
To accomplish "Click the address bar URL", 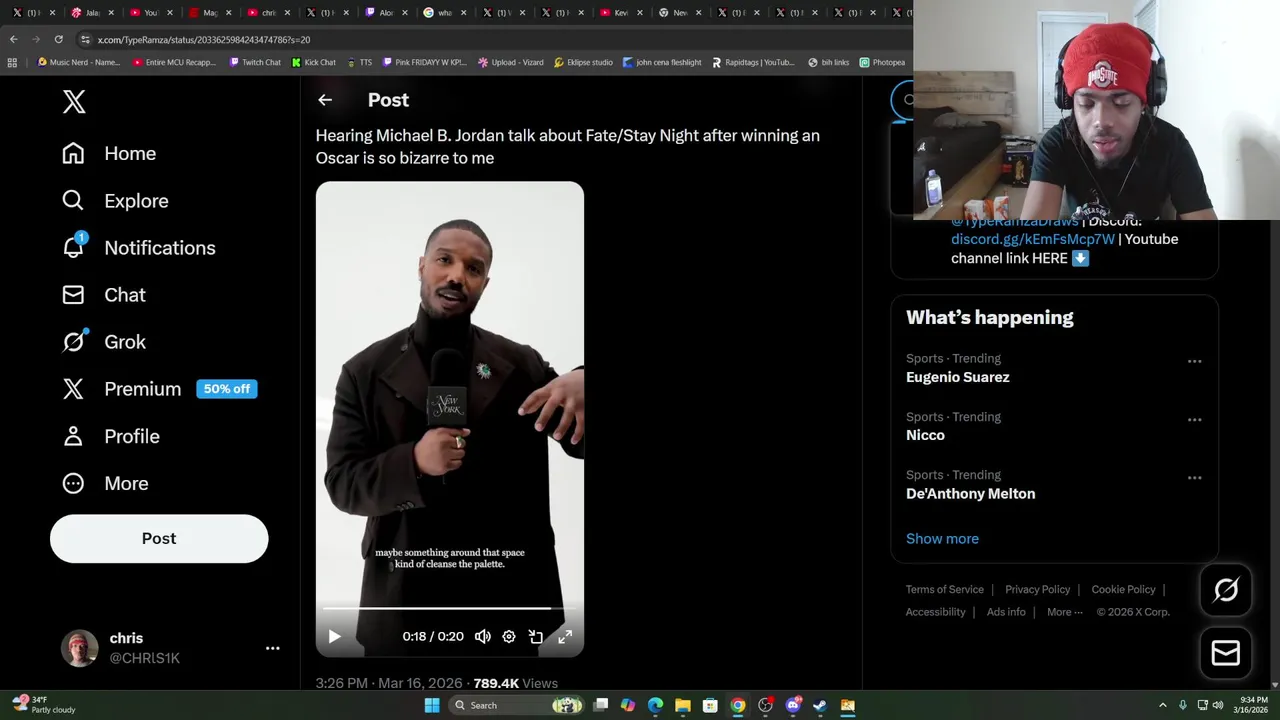I will (204, 40).
